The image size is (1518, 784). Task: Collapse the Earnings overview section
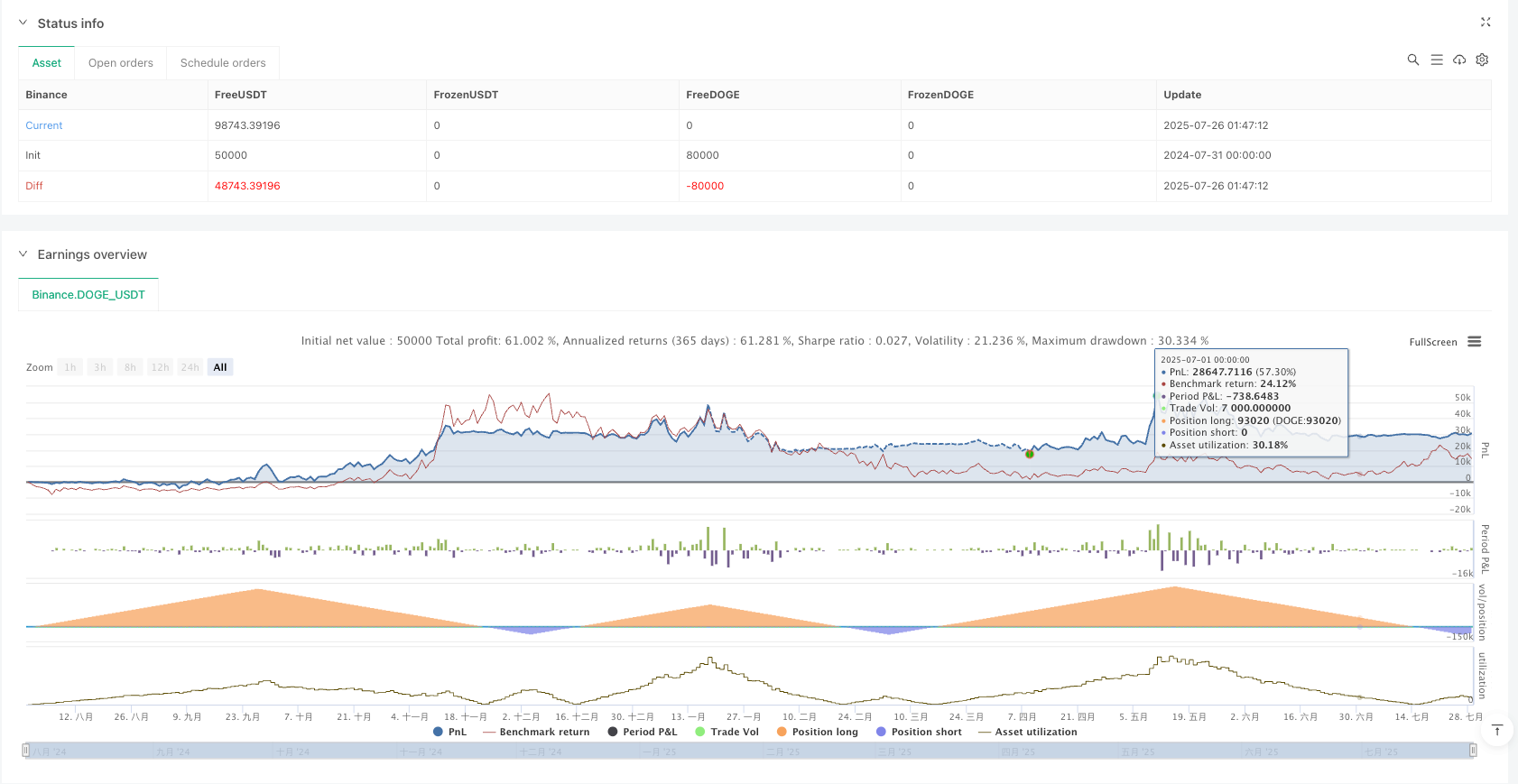(x=23, y=254)
